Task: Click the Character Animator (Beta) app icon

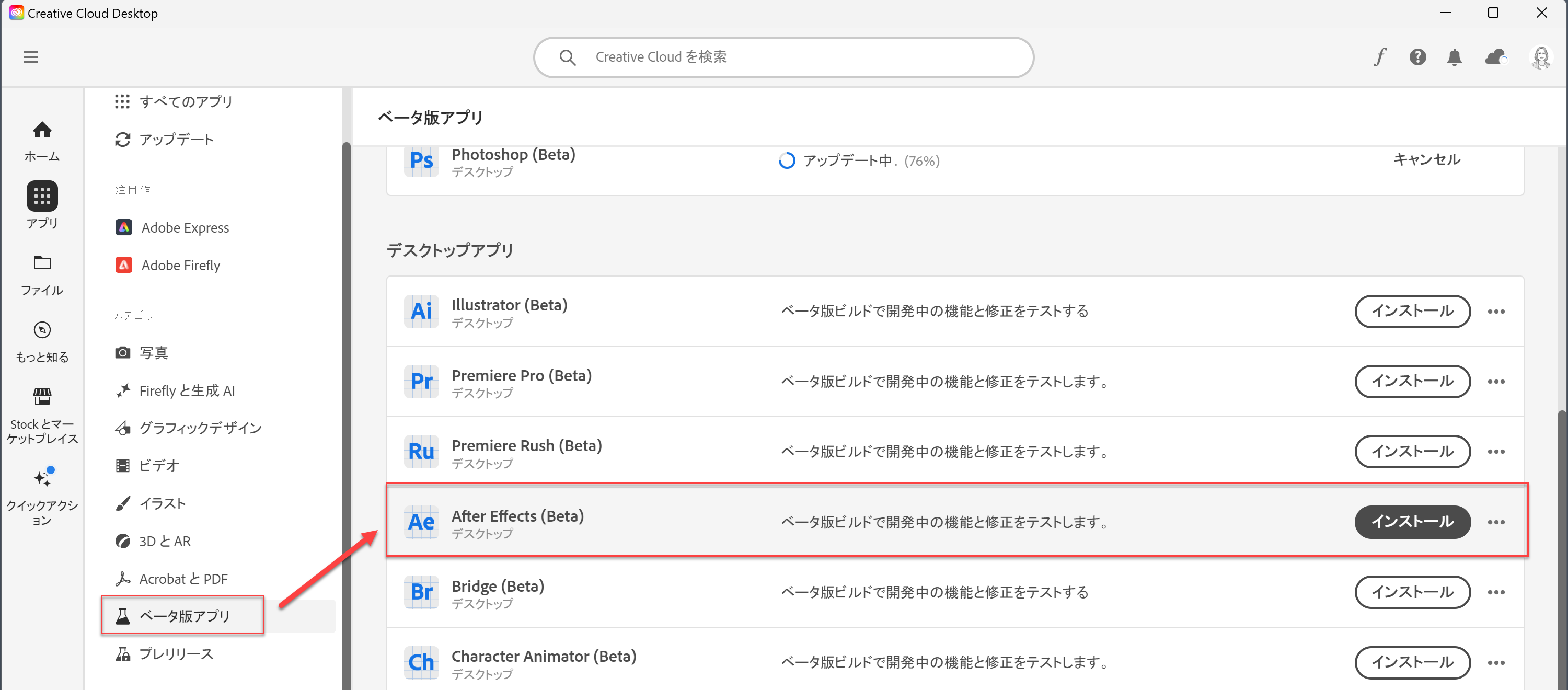Action: coord(421,663)
